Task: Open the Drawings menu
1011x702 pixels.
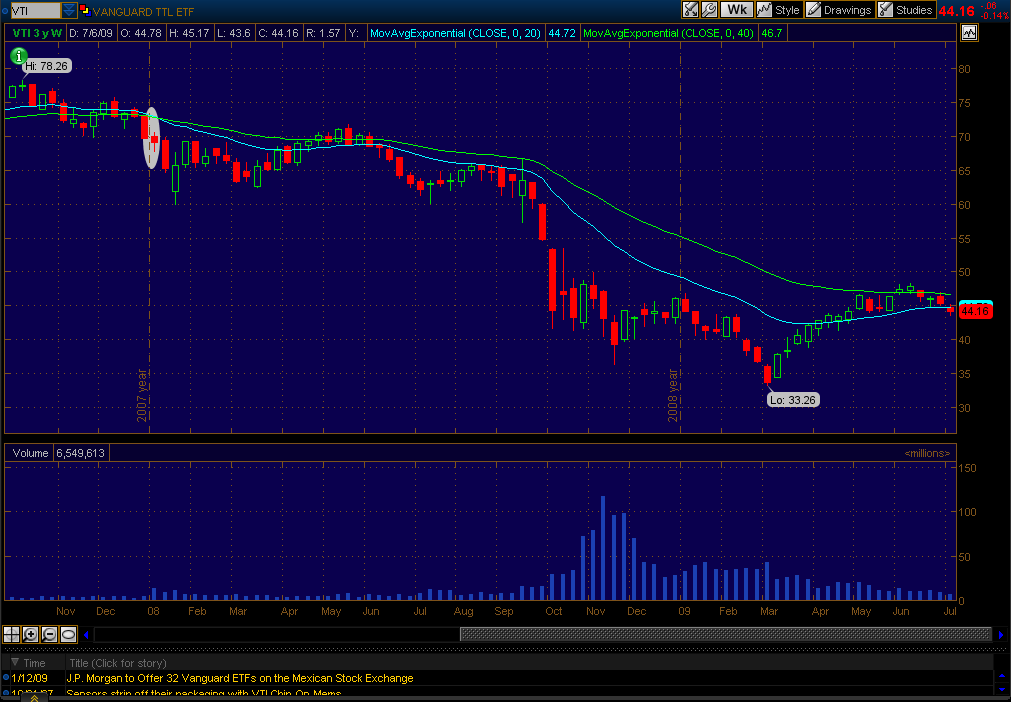Action: (838, 10)
